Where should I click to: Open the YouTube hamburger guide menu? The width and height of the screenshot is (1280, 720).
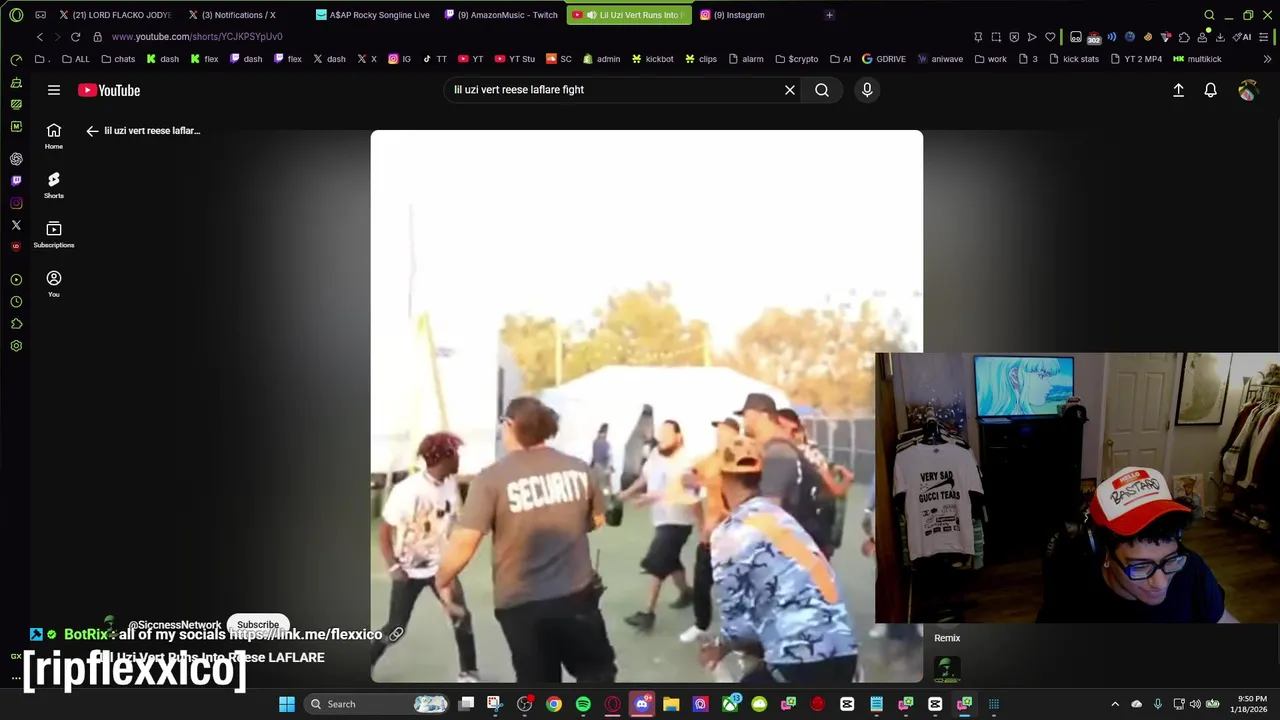(54, 90)
